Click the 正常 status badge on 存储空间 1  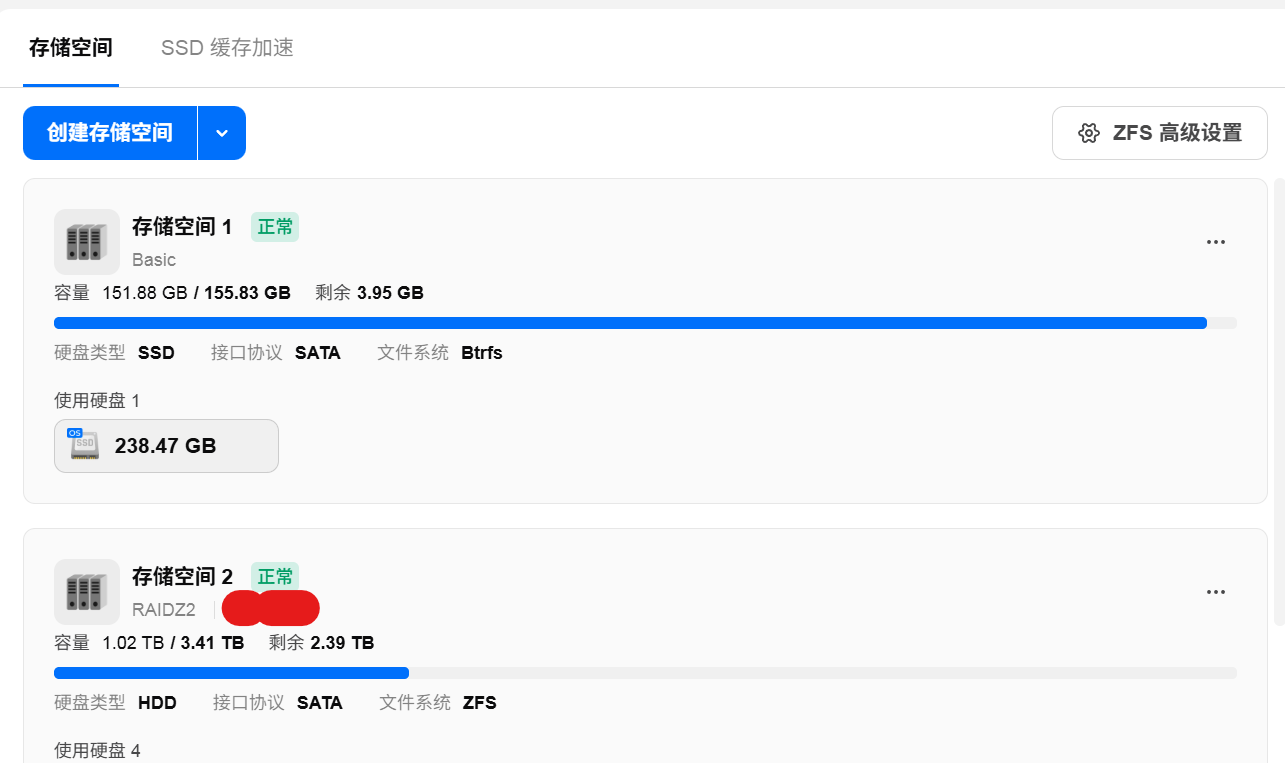coord(275,227)
